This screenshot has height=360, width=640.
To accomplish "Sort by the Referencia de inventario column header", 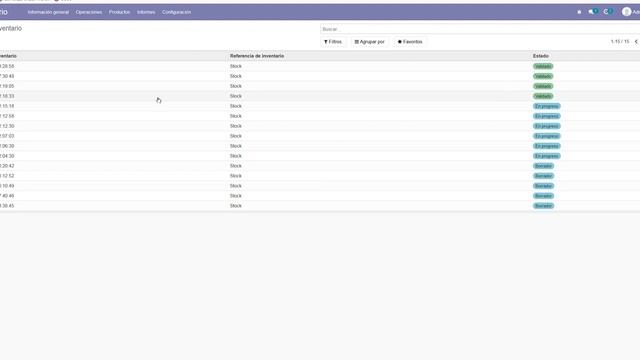I will tap(257, 56).
